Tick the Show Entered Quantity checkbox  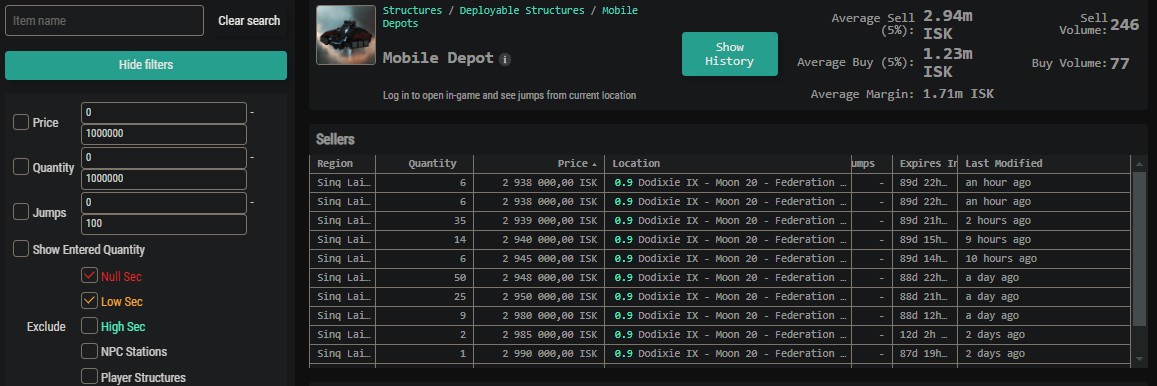(21, 249)
